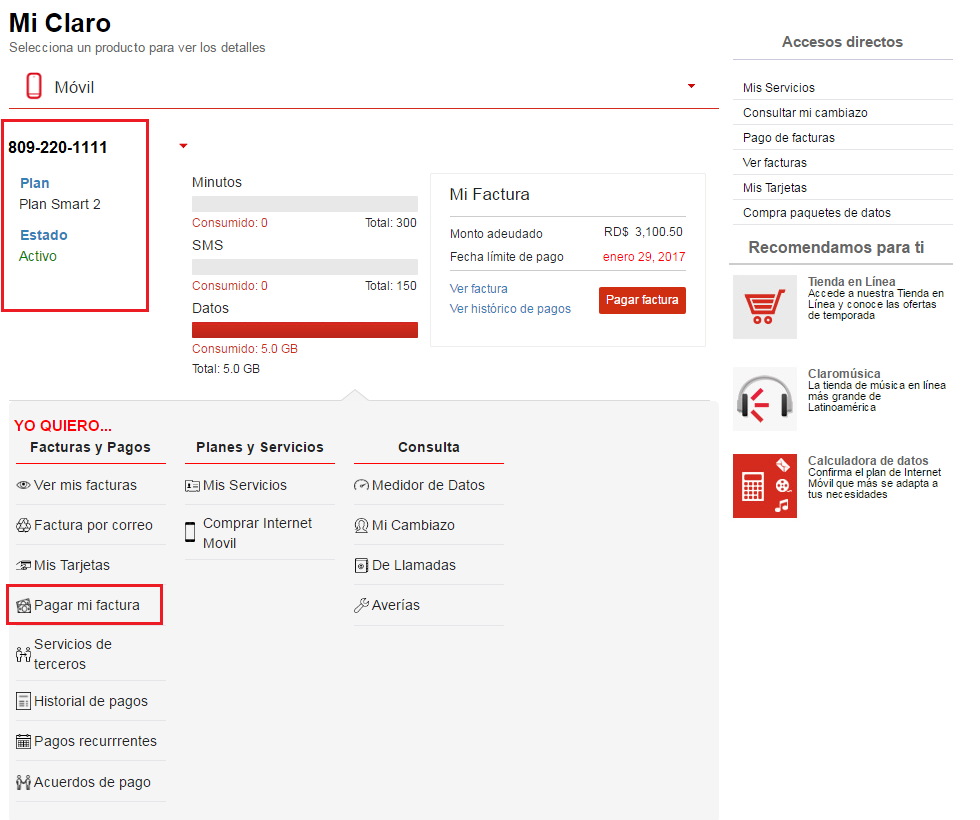This screenshot has width=980, height=820.
Task: Click the ID card icon beside Mis Servicios
Action: (x=192, y=486)
